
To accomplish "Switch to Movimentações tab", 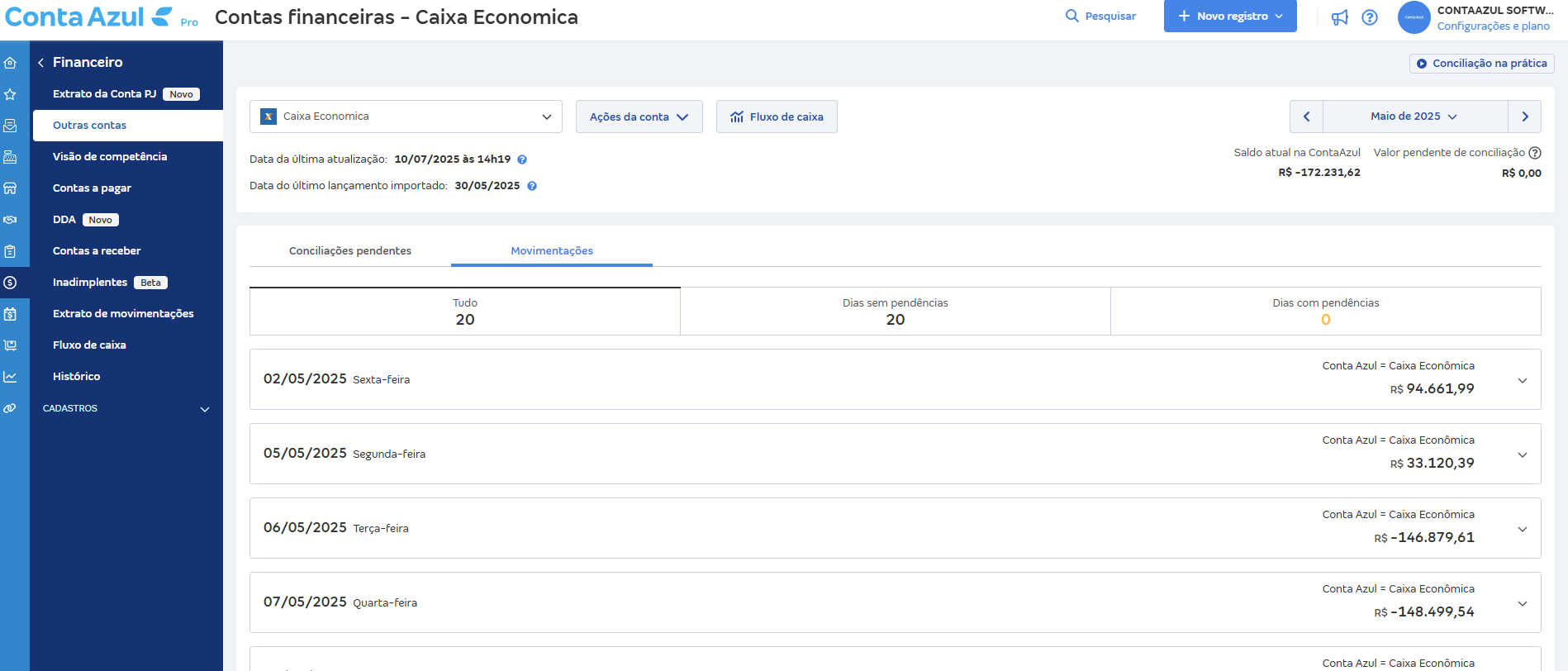I will (x=552, y=251).
